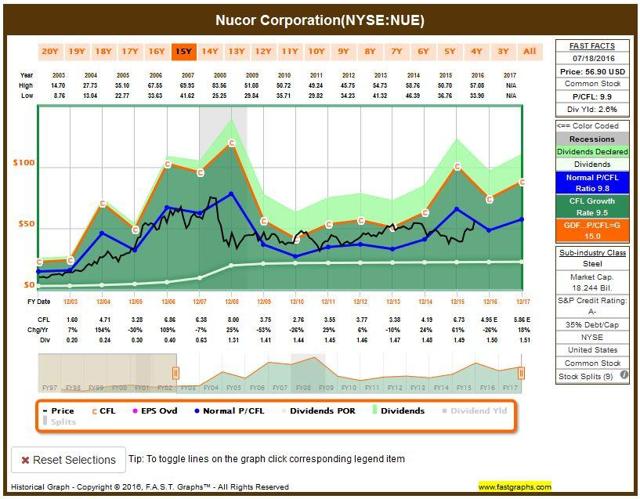Viewport: 640px width, 499px height.
Task: Click the left range slider handle
Action: pos(176,373)
